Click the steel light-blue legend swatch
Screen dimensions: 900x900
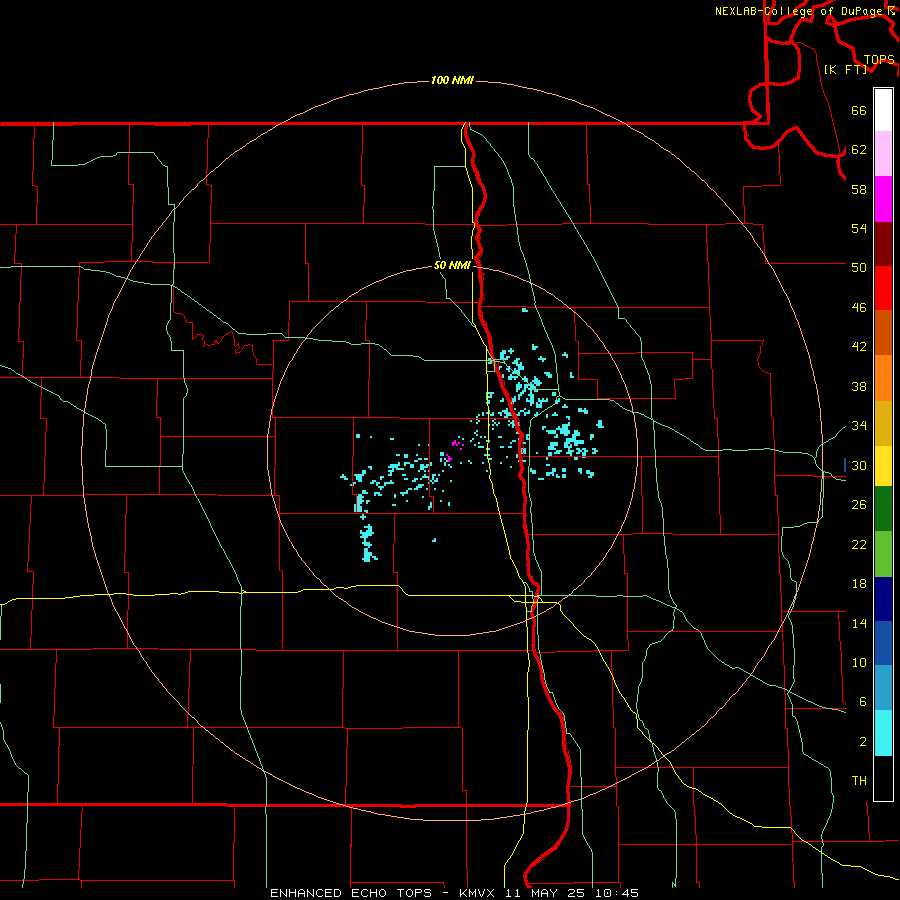883,688
